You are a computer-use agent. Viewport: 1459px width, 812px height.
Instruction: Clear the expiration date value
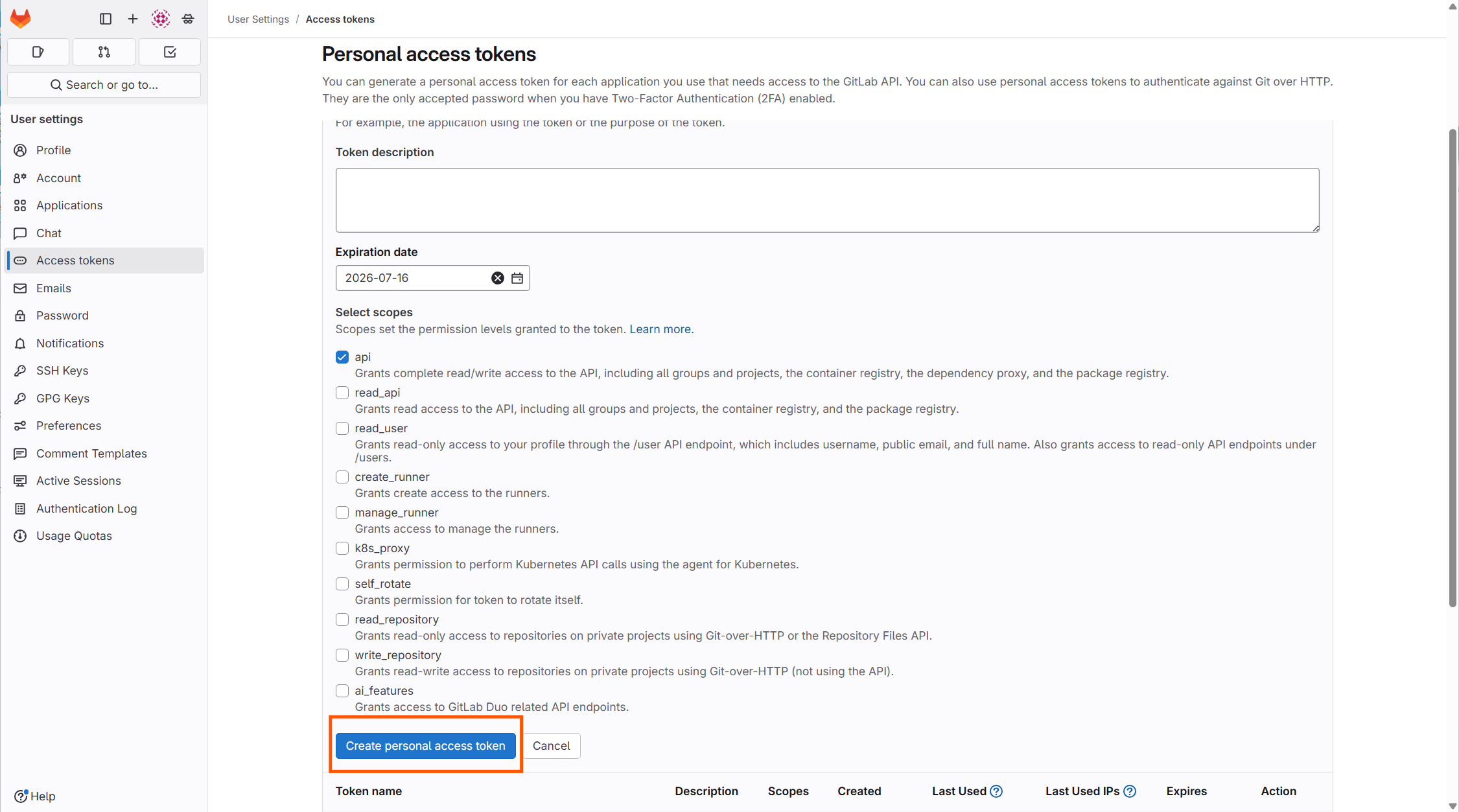tap(497, 278)
